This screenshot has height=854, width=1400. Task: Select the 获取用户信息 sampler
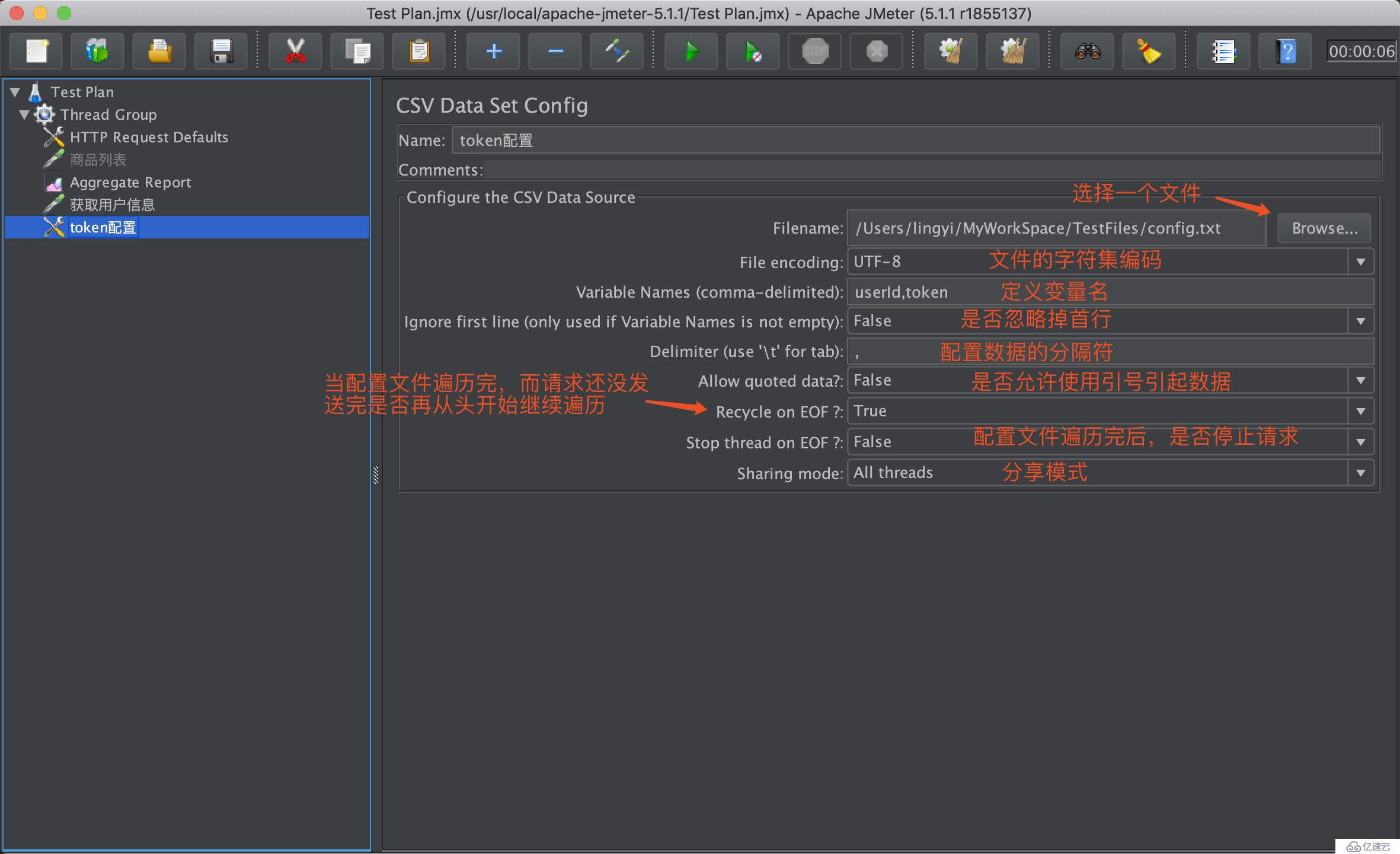pos(112,205)
